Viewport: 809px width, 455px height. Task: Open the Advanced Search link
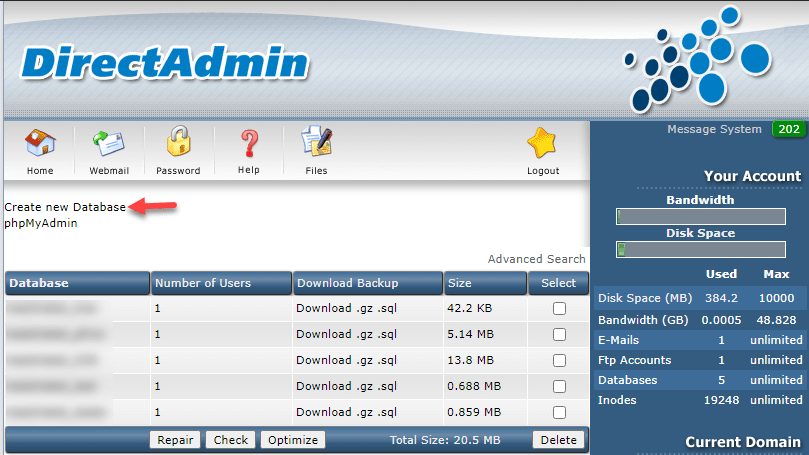click(537, 259)
